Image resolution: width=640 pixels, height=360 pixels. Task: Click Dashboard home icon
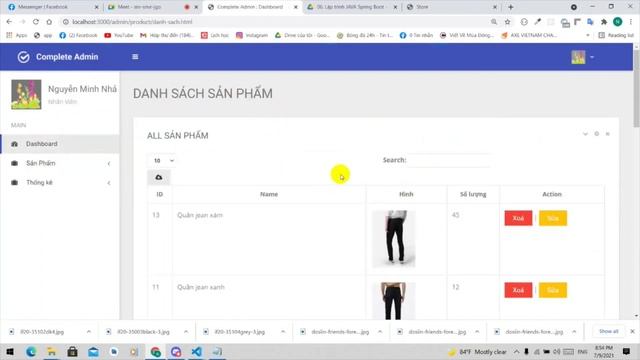tap(15, 144)
